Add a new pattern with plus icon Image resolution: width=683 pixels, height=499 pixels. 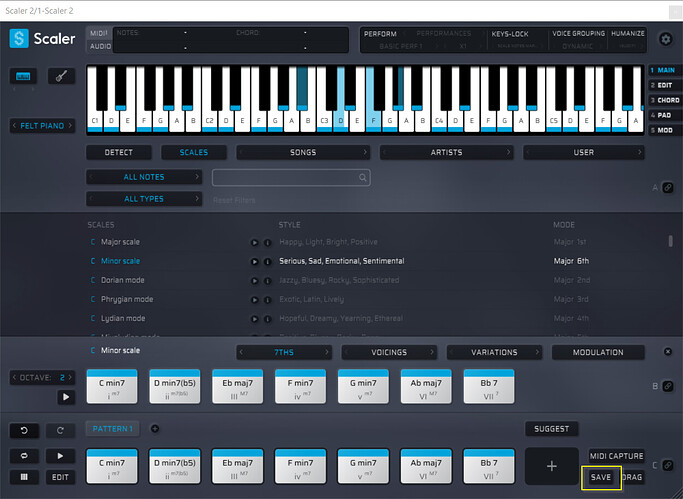pyautogui.click(x=155, y=429)
